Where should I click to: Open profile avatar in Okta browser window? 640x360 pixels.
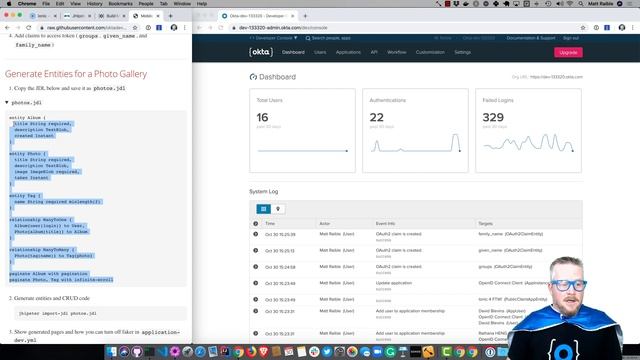coord(622,28)
